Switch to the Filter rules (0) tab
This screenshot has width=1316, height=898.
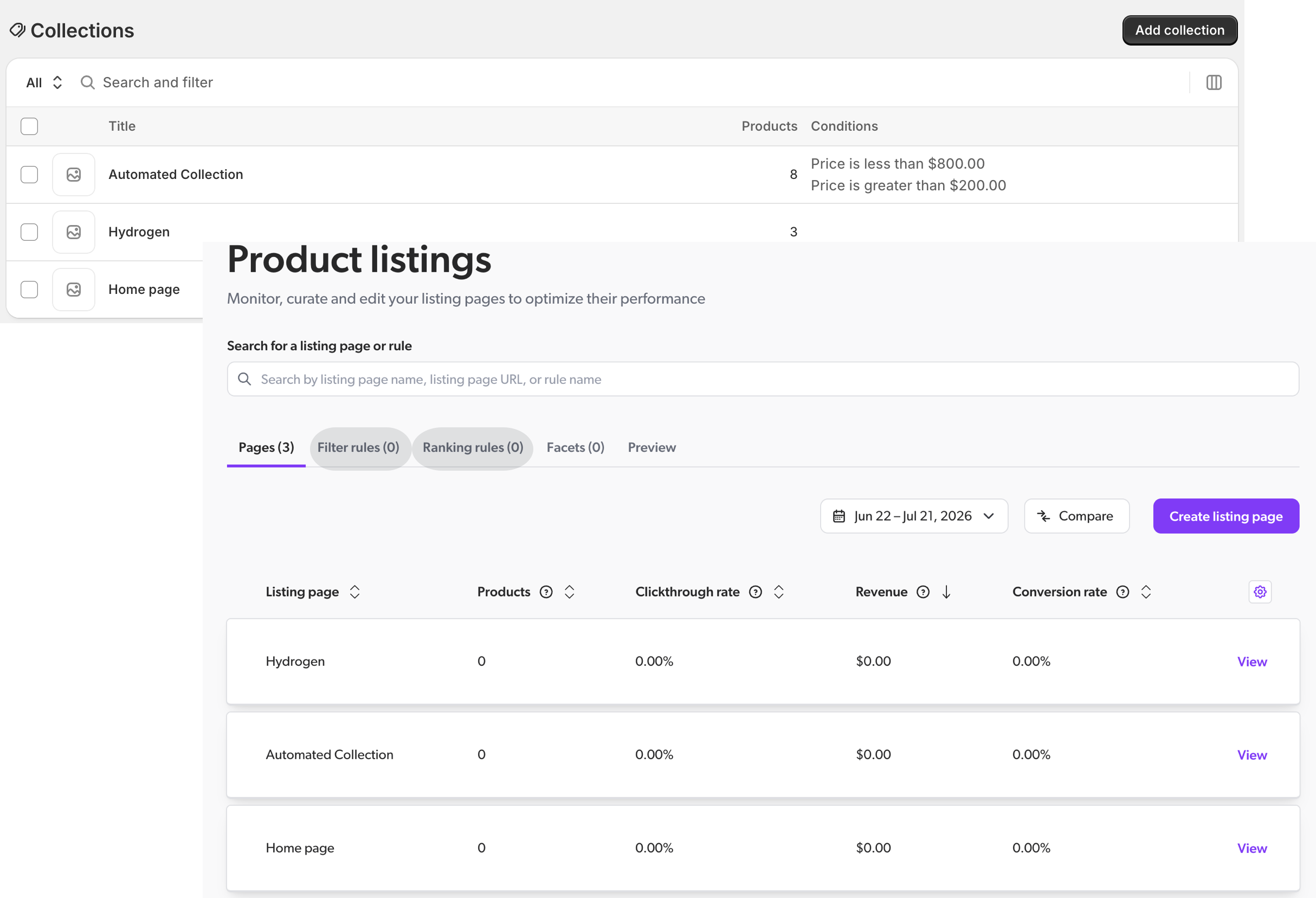(358, 447)
